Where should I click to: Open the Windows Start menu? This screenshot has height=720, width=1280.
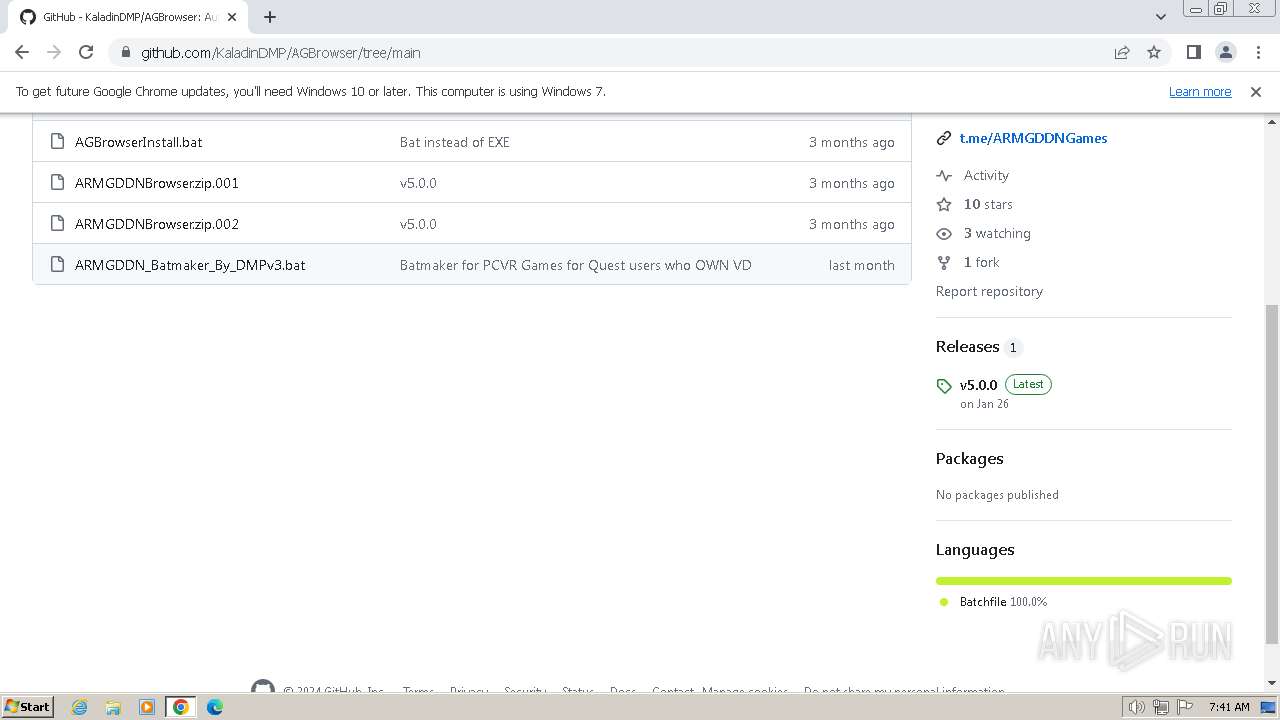28,706
